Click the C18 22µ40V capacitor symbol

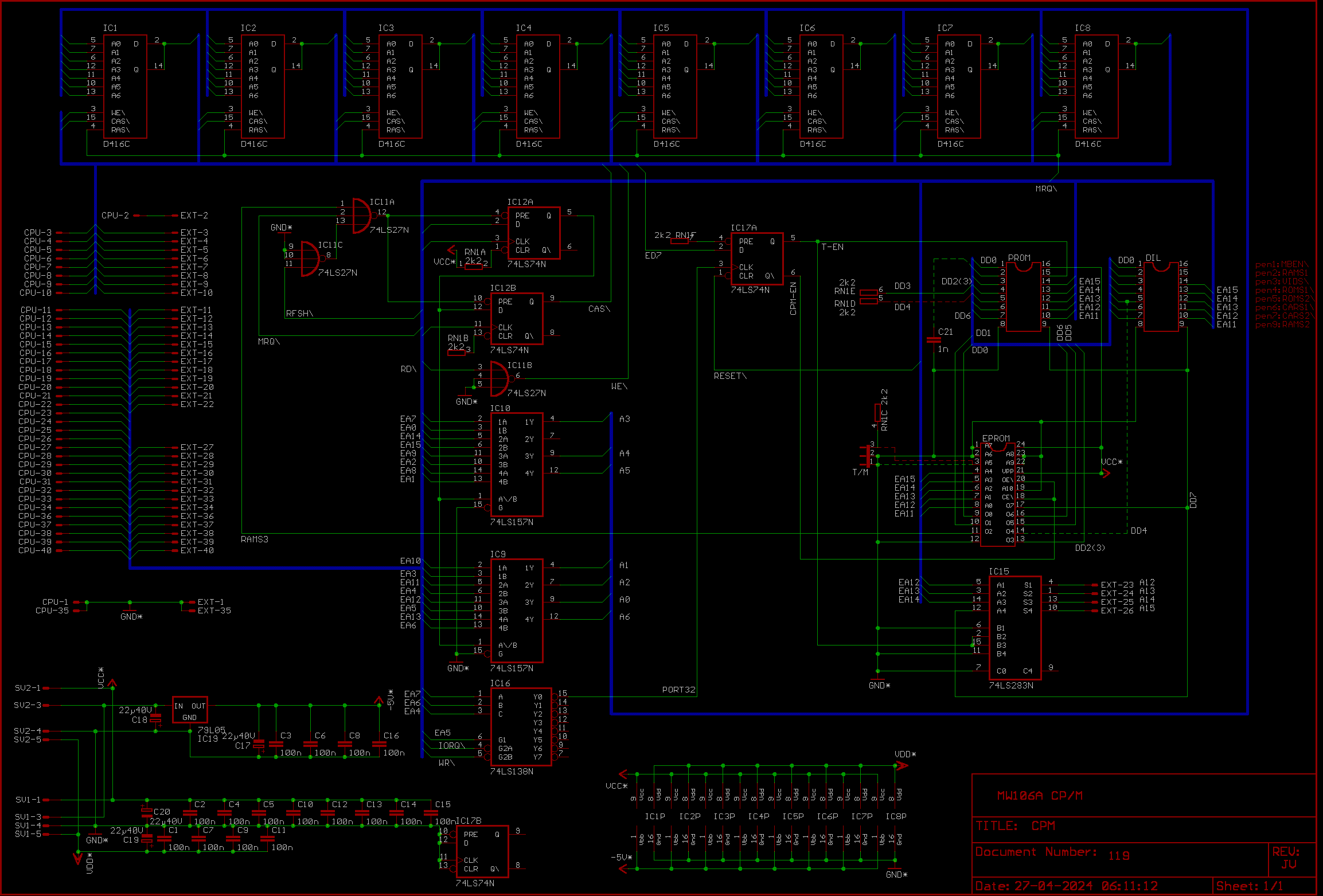(x=155, y=719)
